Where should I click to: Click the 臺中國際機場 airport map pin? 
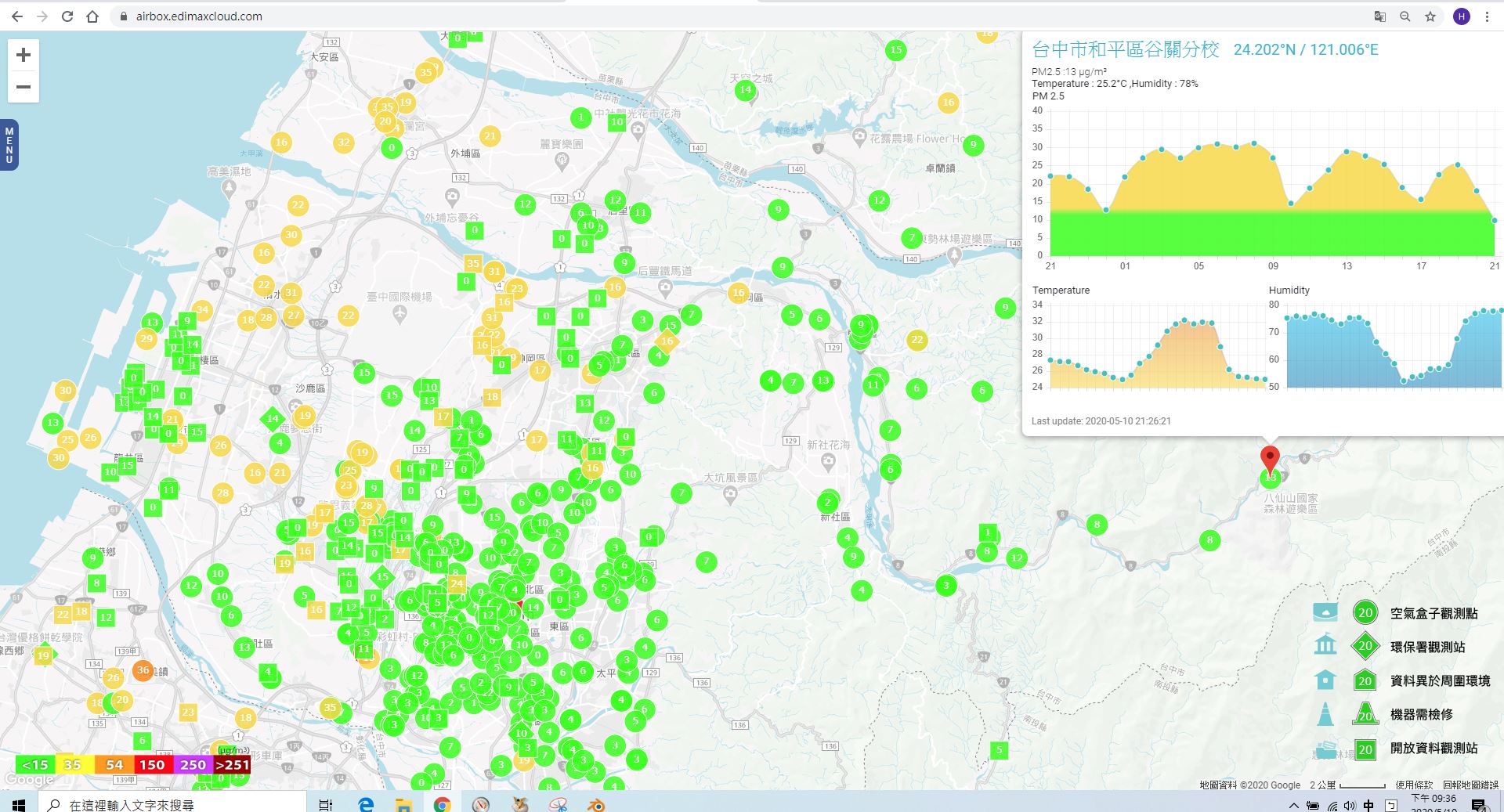click(x=400, y=315)
